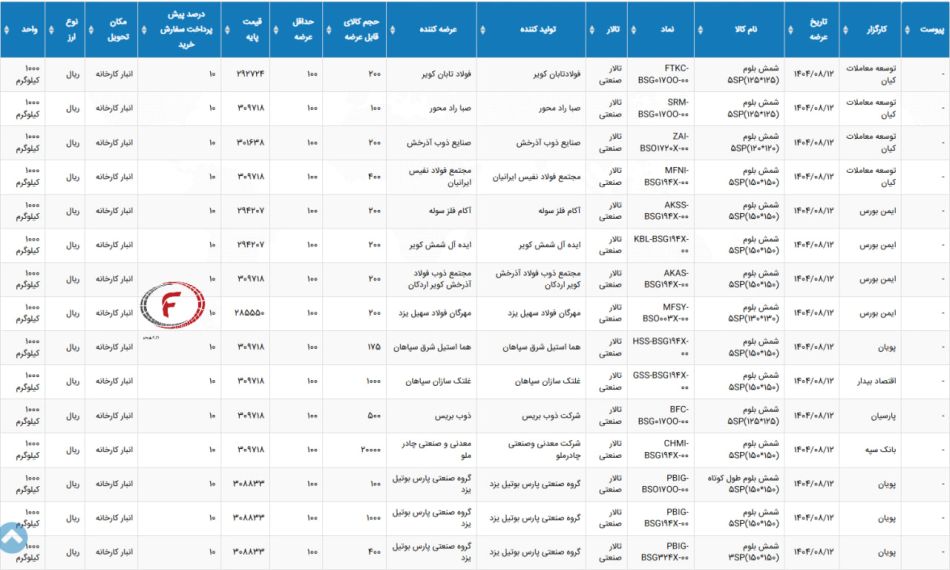Sort by واحد column using arrows
Viewport: 950px width, 570px height.
pyautogui.click(x=6, y=30)
